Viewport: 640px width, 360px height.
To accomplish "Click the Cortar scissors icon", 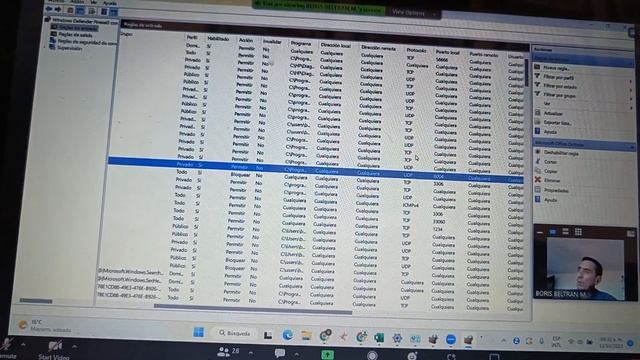I will [x=538, y=161].
